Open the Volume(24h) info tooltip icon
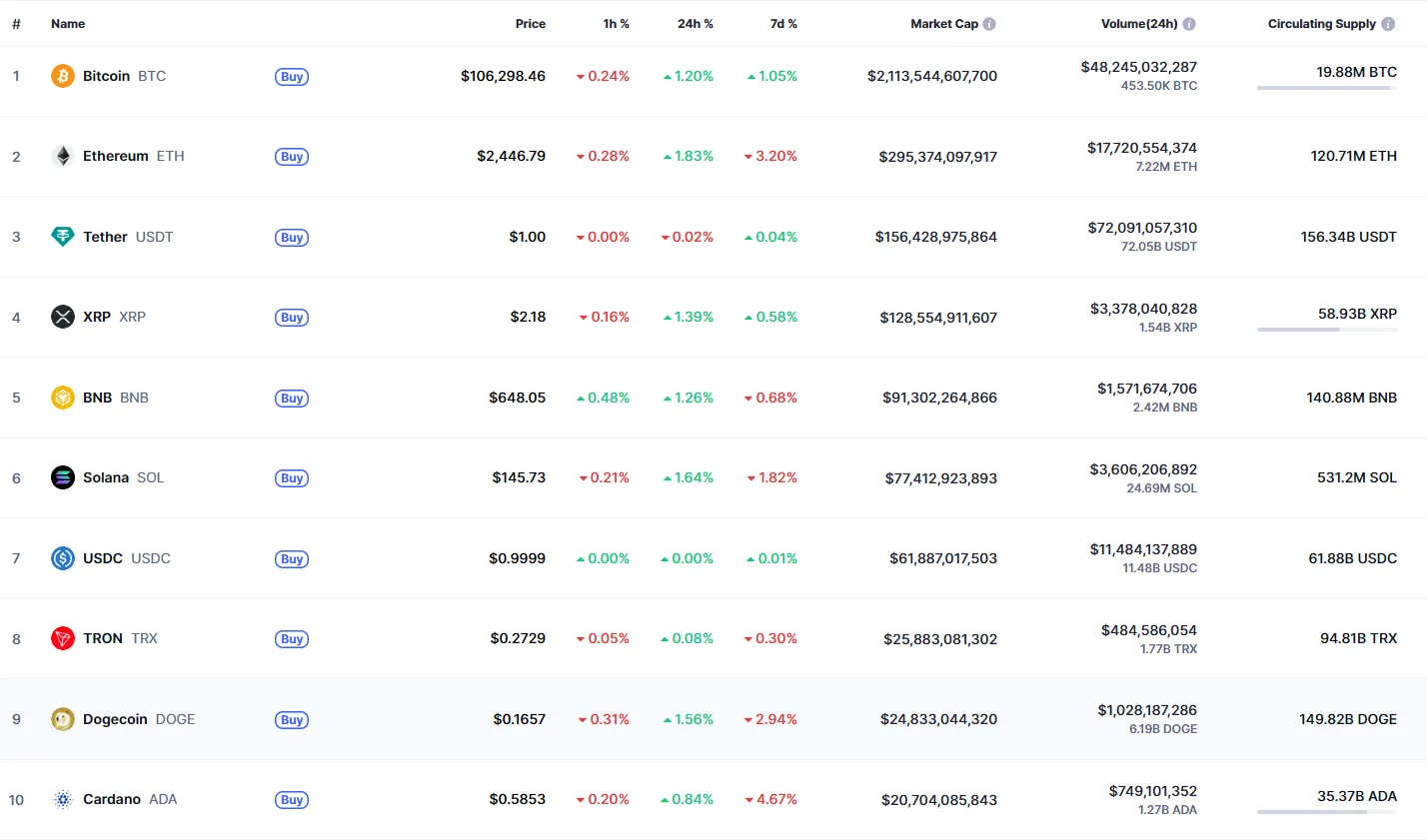The width and height of the screenshot is (1427, 840). coord(1189,24)
